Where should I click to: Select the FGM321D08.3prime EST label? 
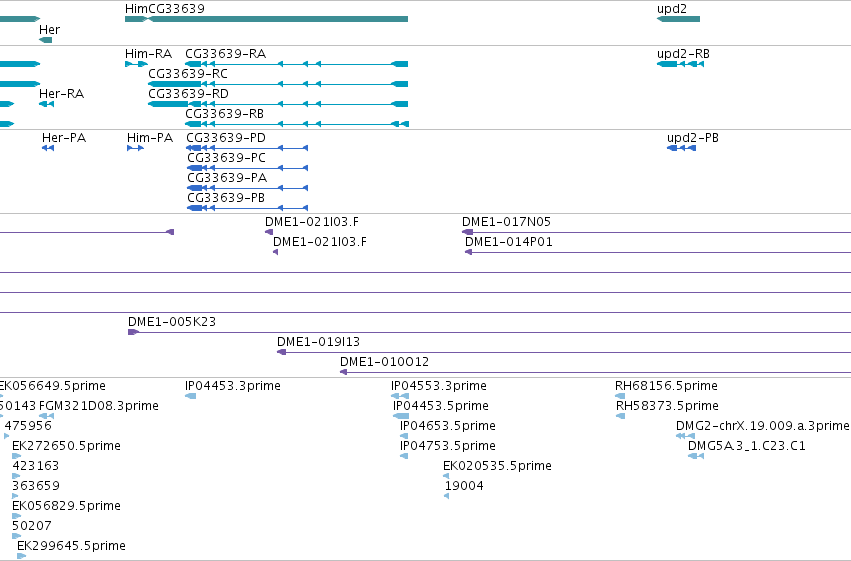point(99,406)
